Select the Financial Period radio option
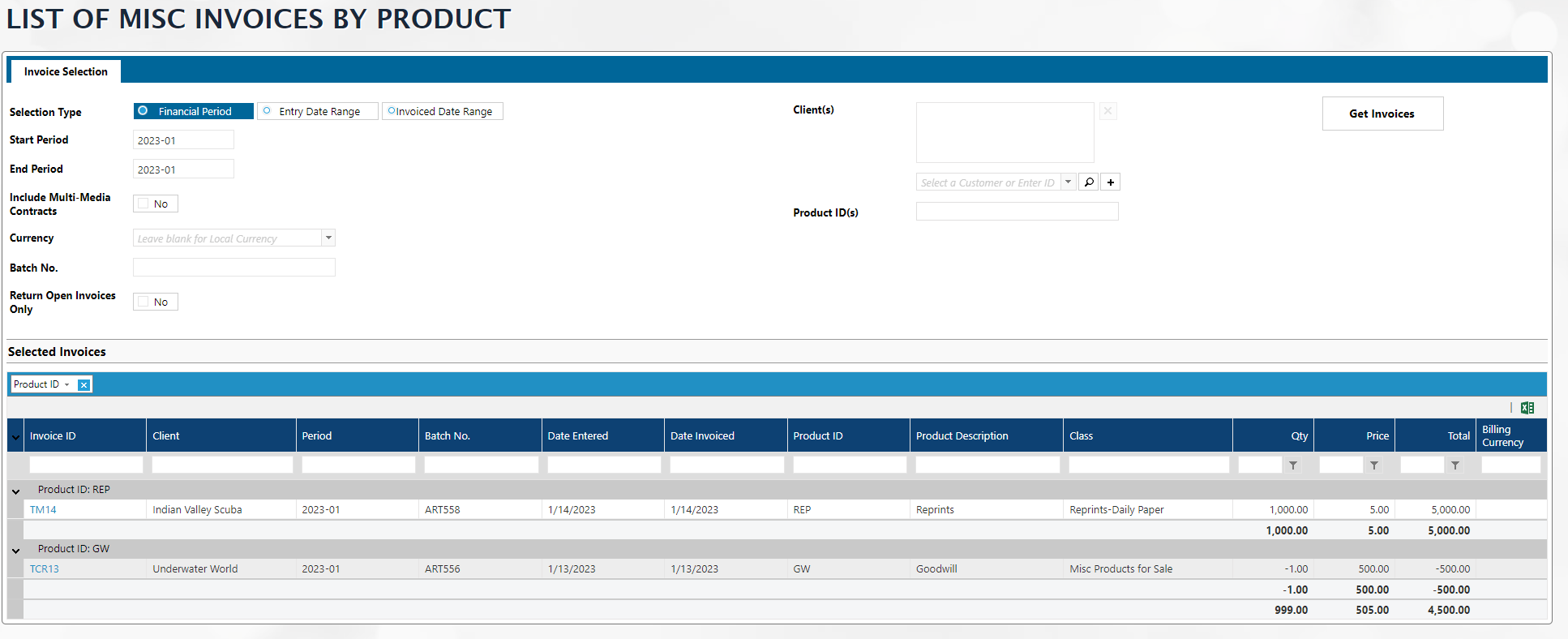 [x=144, y=111]
